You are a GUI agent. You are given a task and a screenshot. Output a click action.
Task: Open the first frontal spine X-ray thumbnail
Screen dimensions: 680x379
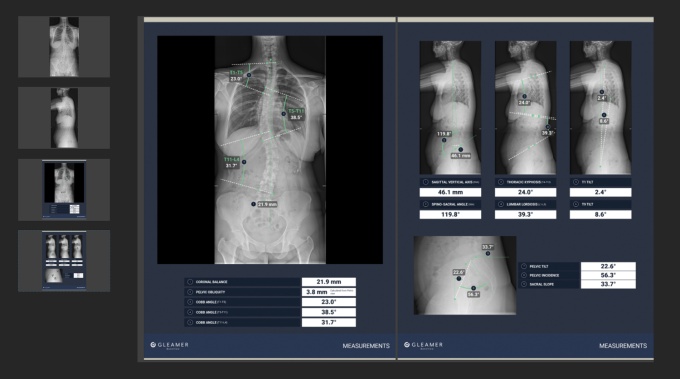click(64, 47)
